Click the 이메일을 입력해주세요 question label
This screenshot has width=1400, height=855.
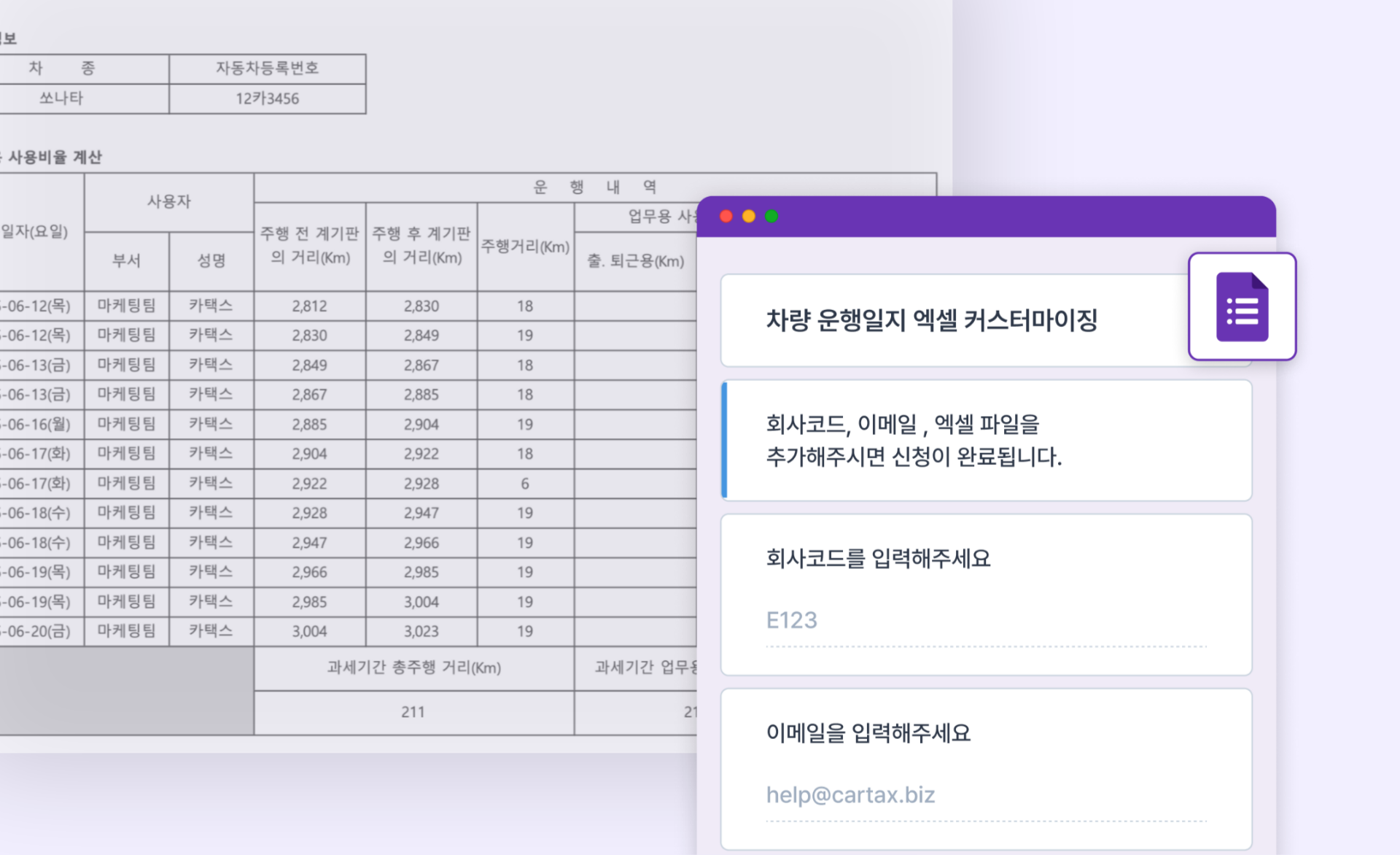pos(869,734)
